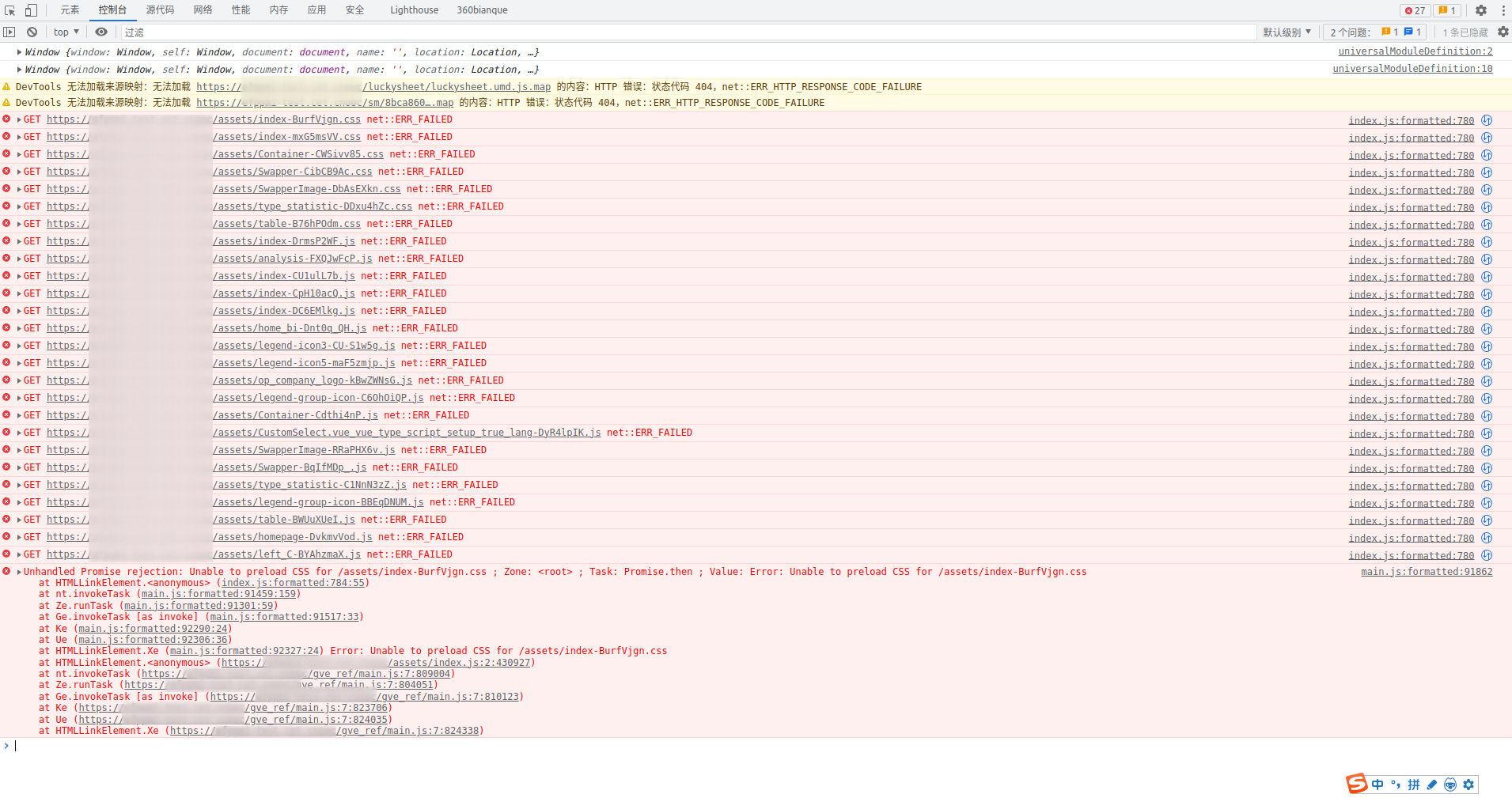Expand the first Window object entry

(x=19, y=52)
